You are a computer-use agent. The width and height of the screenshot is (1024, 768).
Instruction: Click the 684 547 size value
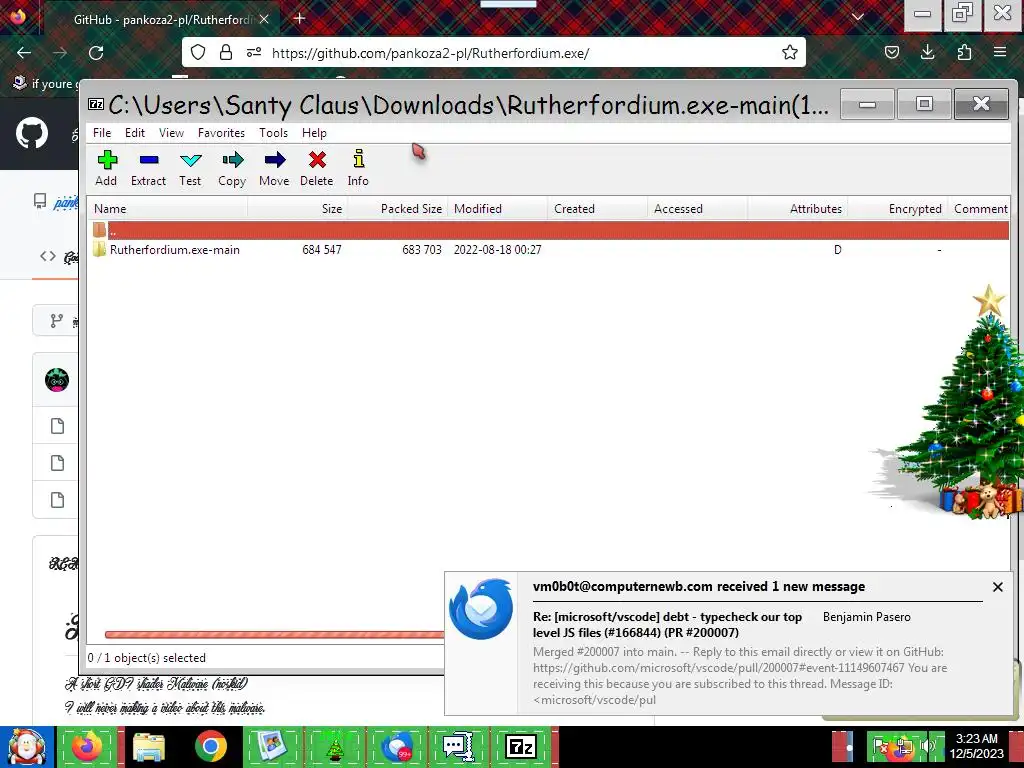point(321,249)
